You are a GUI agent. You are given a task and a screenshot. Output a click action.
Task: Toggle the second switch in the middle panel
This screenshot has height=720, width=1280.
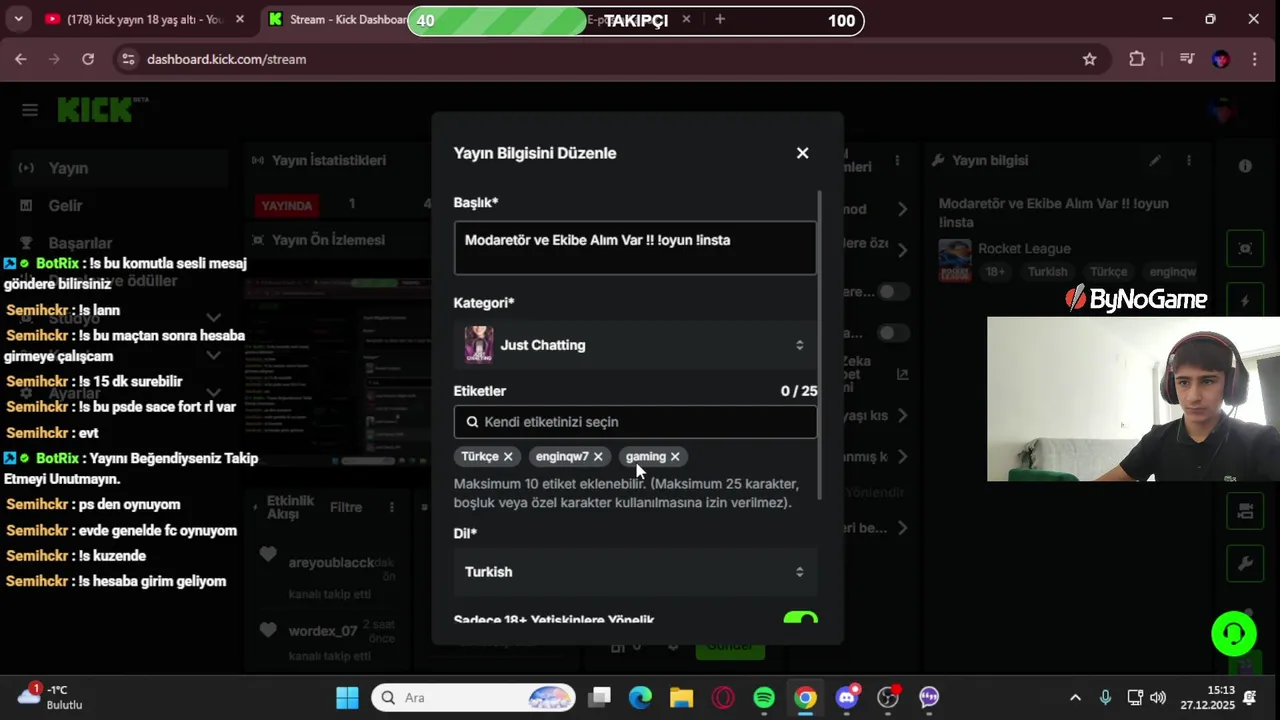(892, 332)
